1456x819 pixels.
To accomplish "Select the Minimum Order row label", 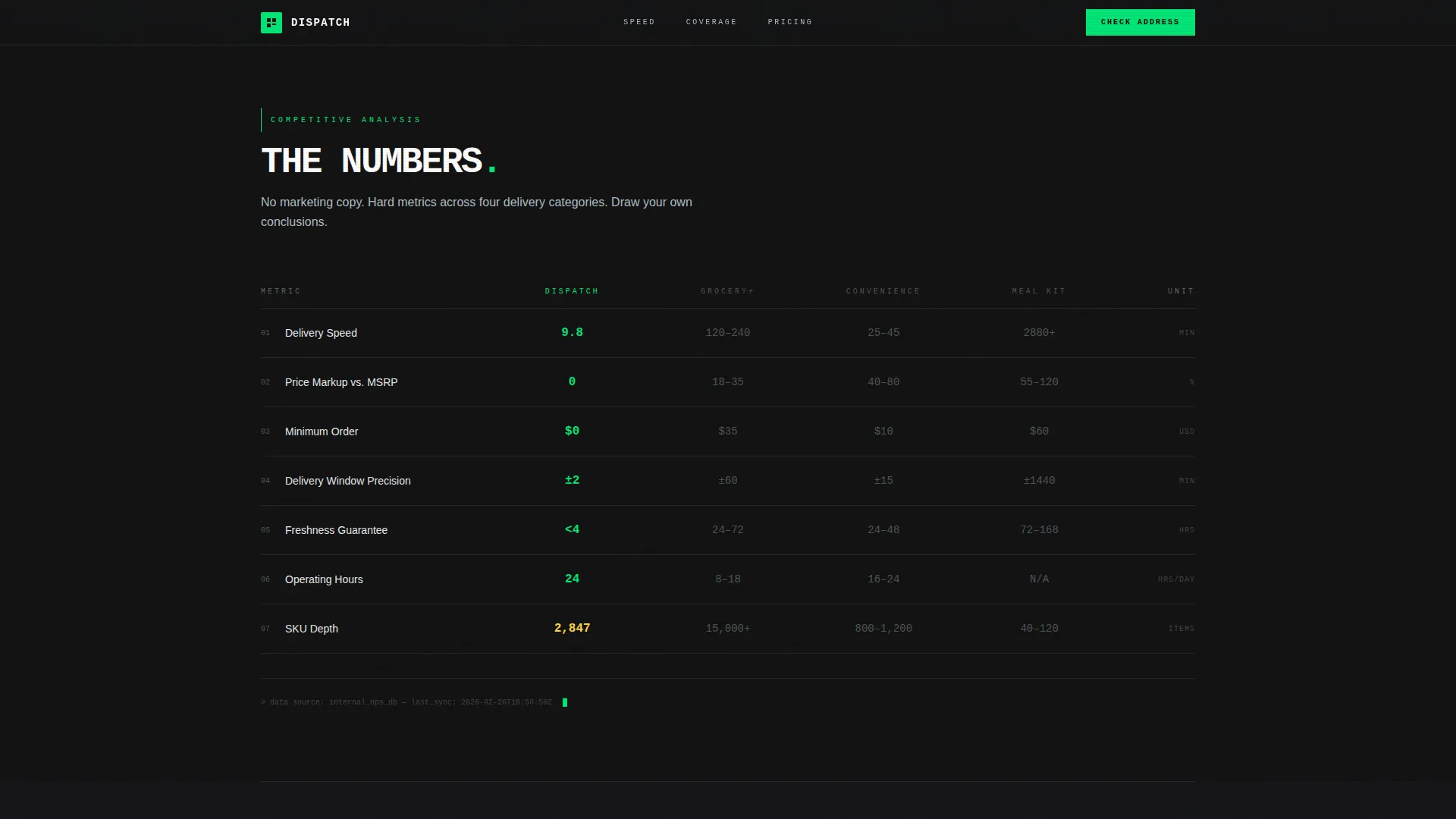I will [322, 431].
